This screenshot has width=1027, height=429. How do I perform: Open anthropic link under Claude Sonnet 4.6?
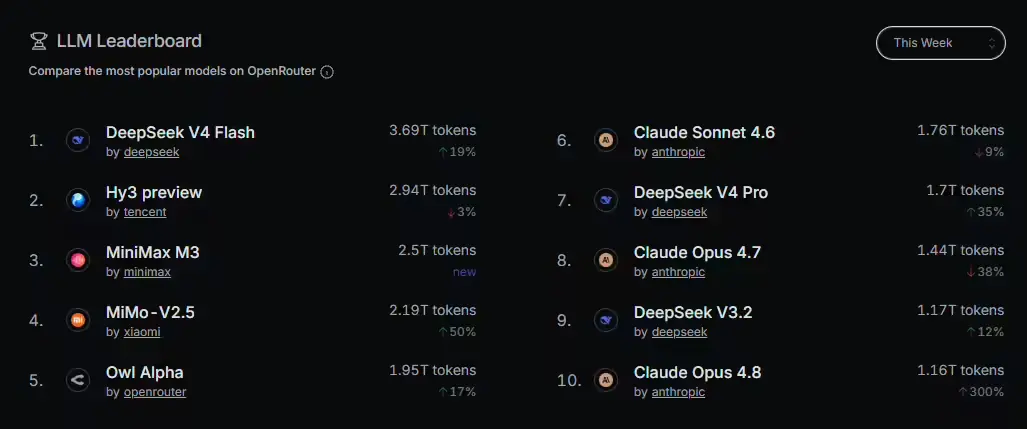click(x=678, y=152)
